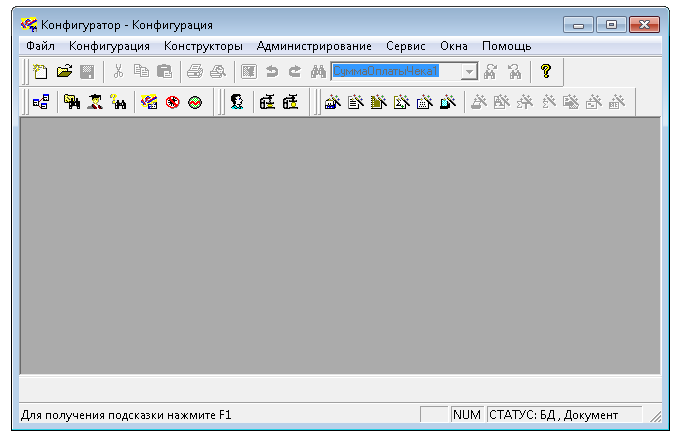Click the Print printer icon
Image resolution: width=676 pixels, height=437 pixels.
point(195,72)
